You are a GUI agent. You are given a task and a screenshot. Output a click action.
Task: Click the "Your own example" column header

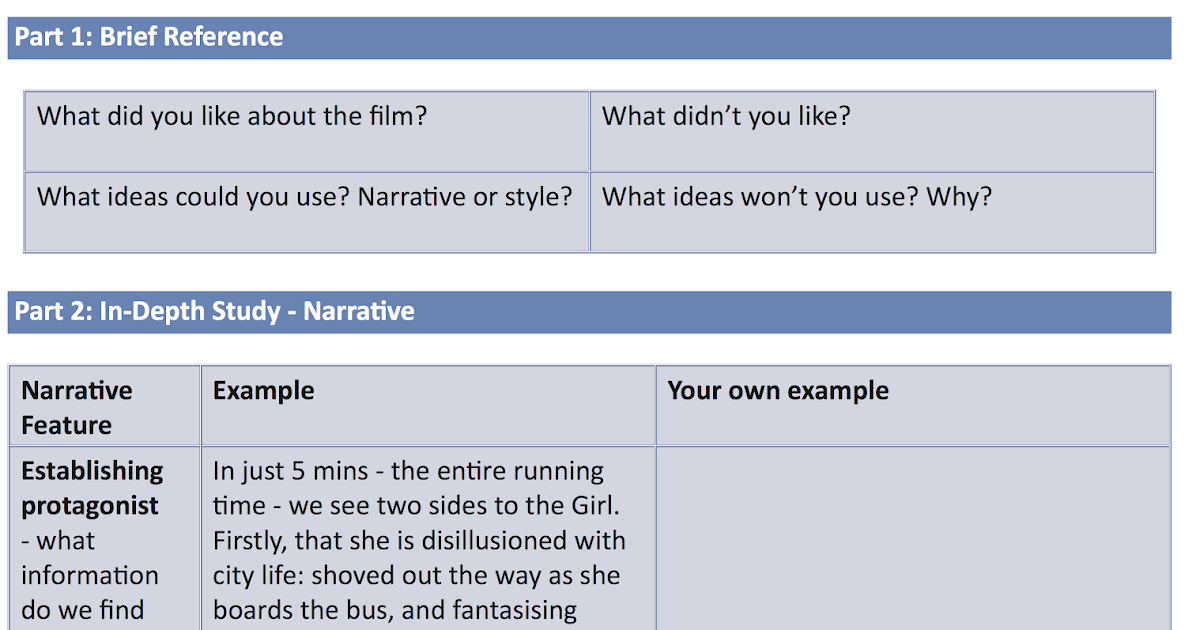tap(911, 405)
